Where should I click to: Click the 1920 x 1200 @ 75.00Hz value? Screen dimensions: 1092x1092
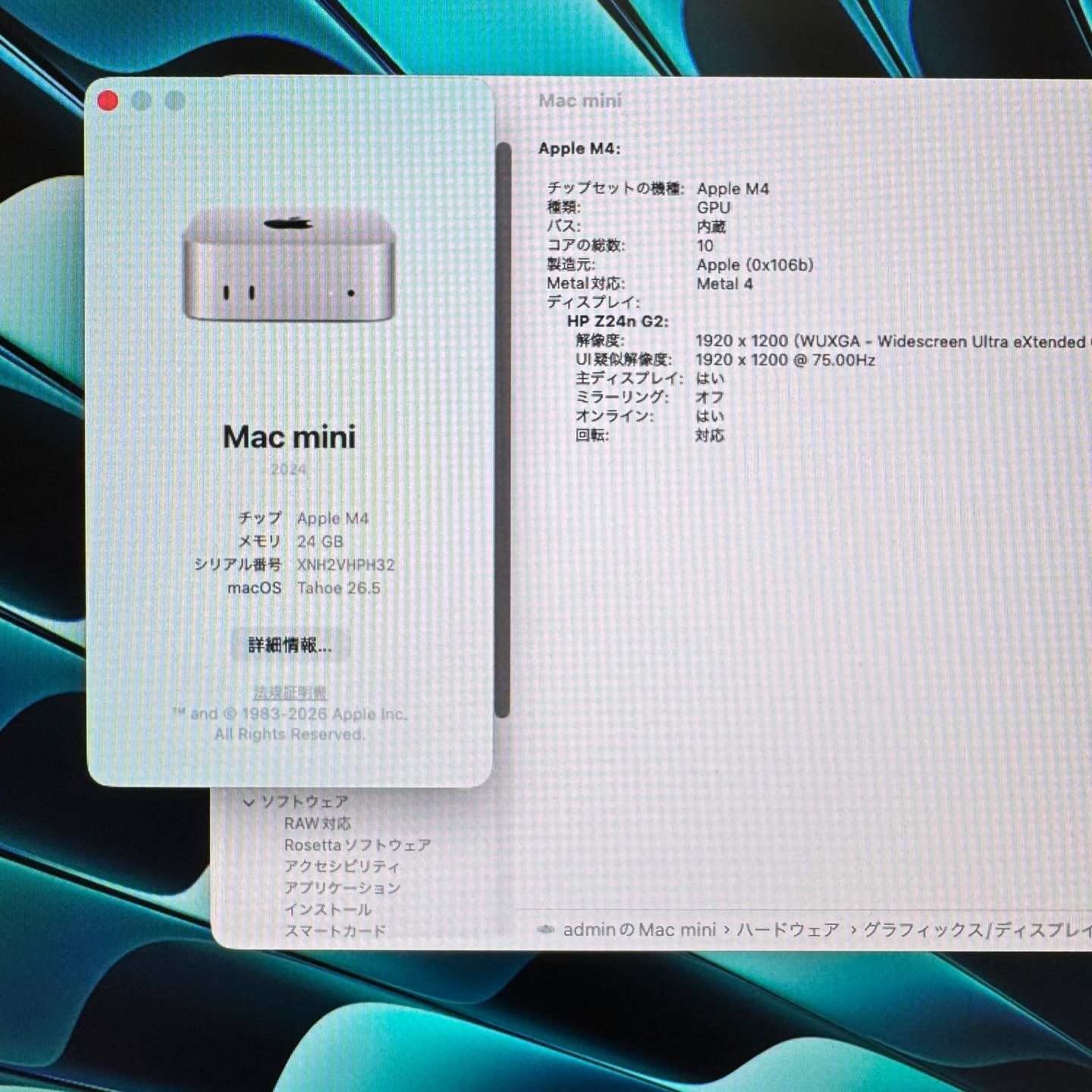(786, 360)
